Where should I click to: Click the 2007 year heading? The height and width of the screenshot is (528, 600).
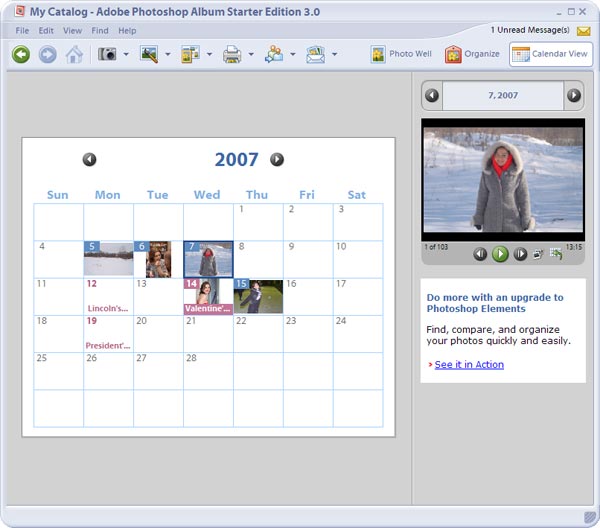click(x=236, y=160)
